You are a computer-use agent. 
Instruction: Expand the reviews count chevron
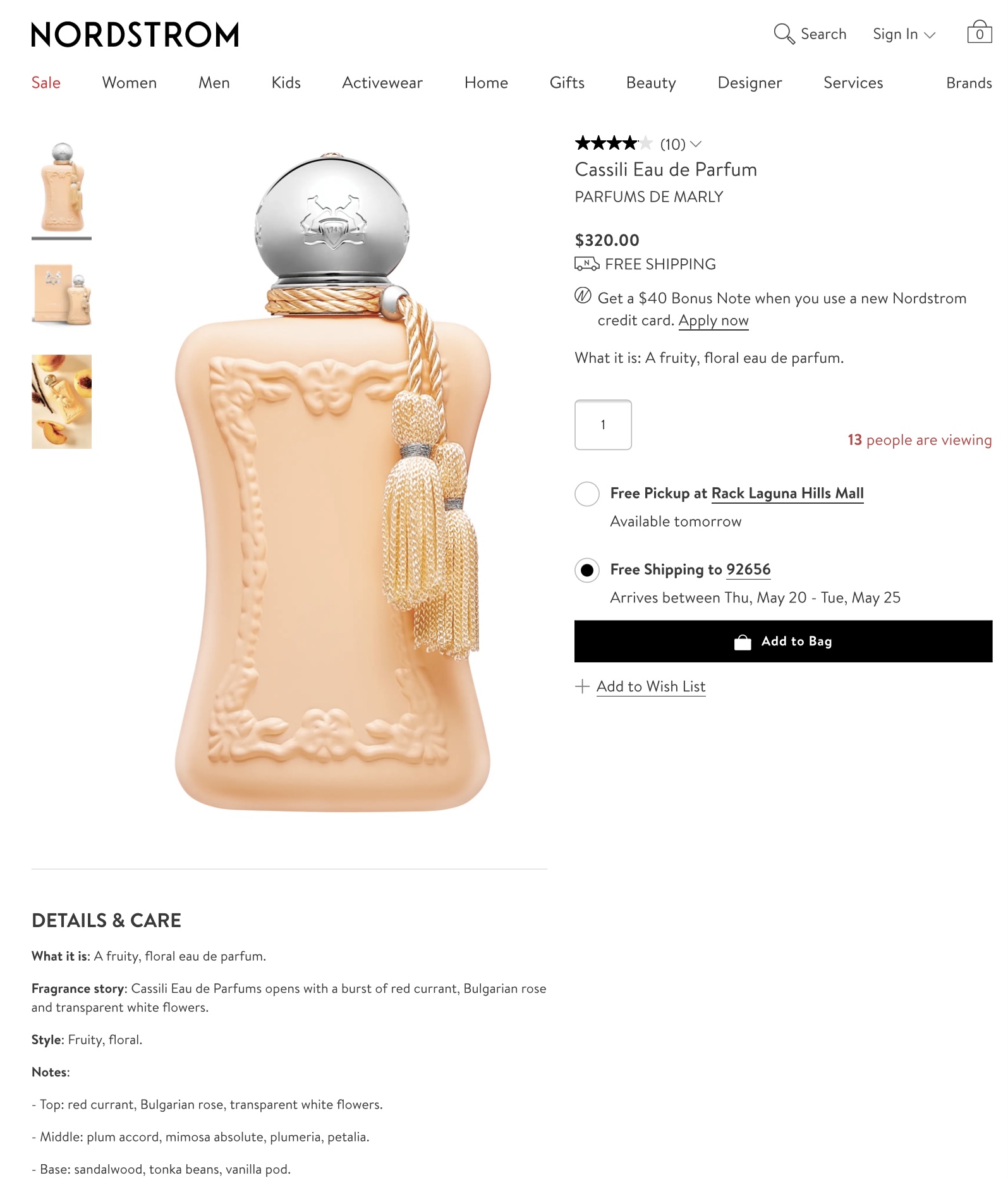tap(696, 144)
